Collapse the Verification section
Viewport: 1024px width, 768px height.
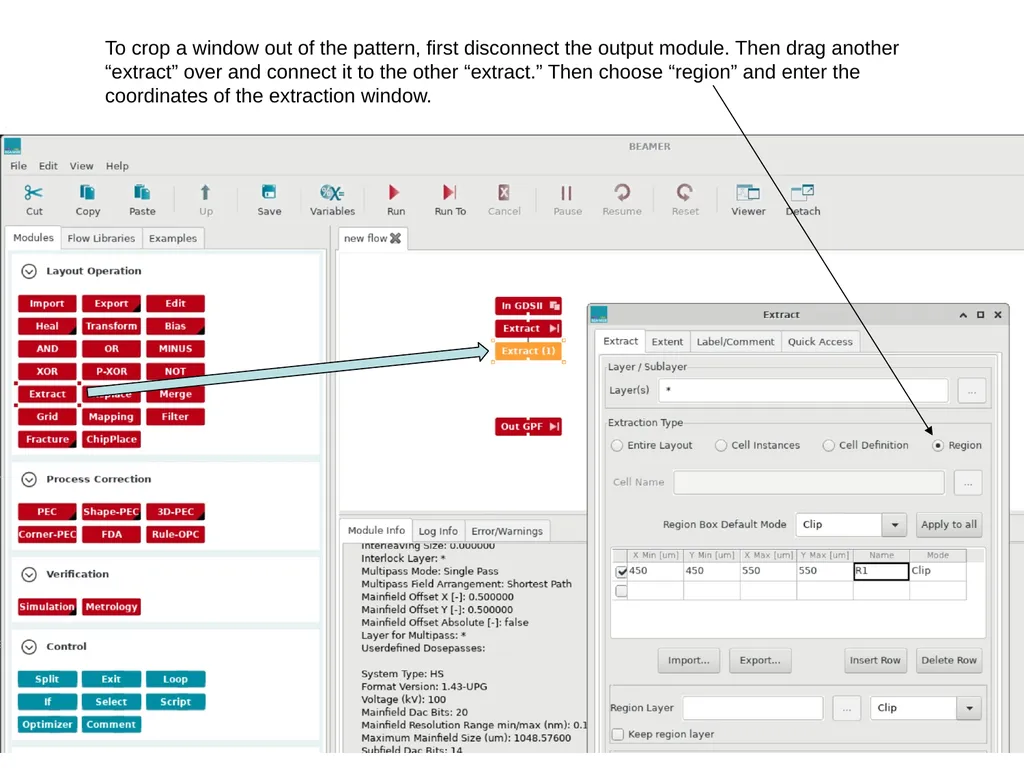29,574
